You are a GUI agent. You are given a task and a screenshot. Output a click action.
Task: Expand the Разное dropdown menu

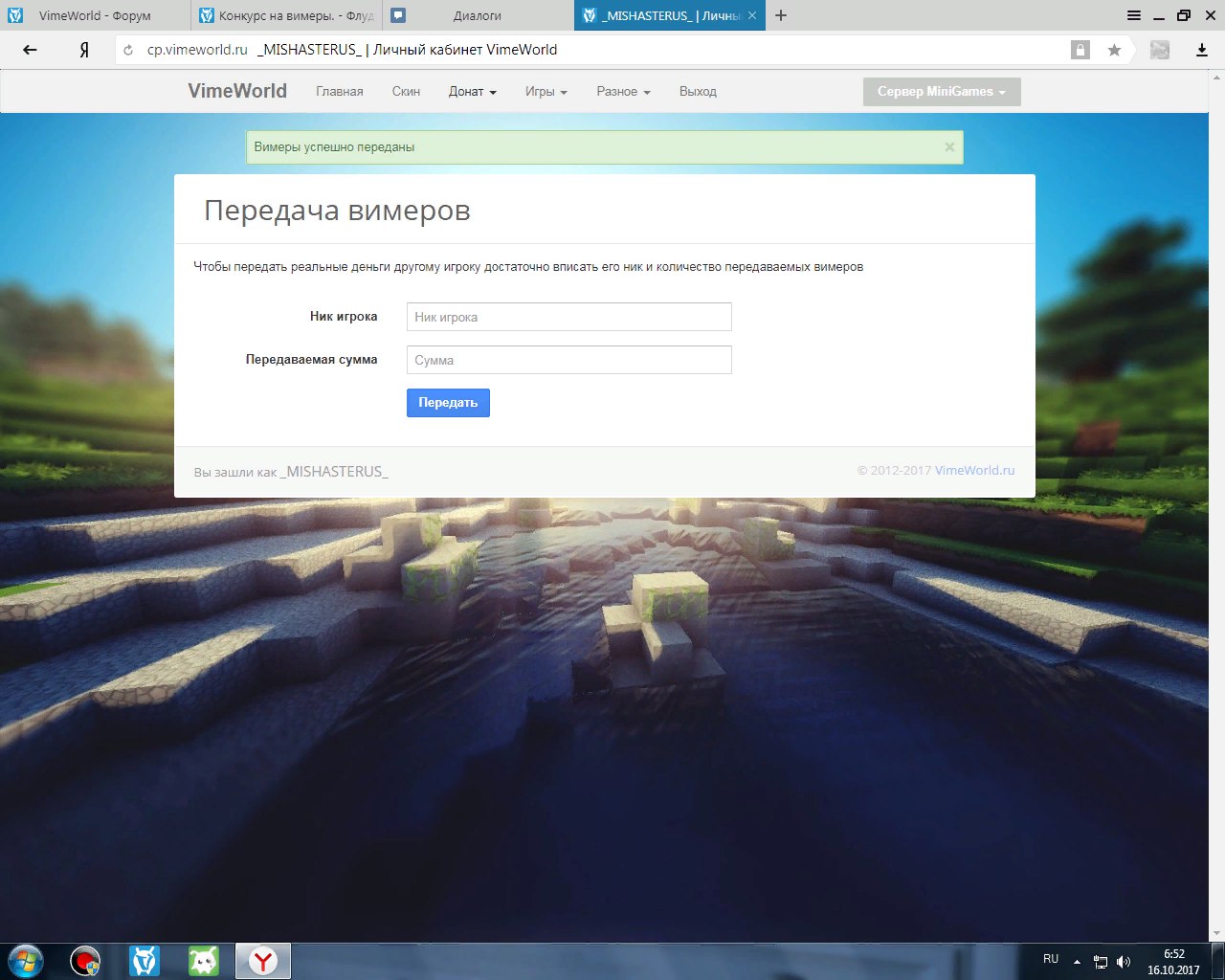click(x=623, y=92)
